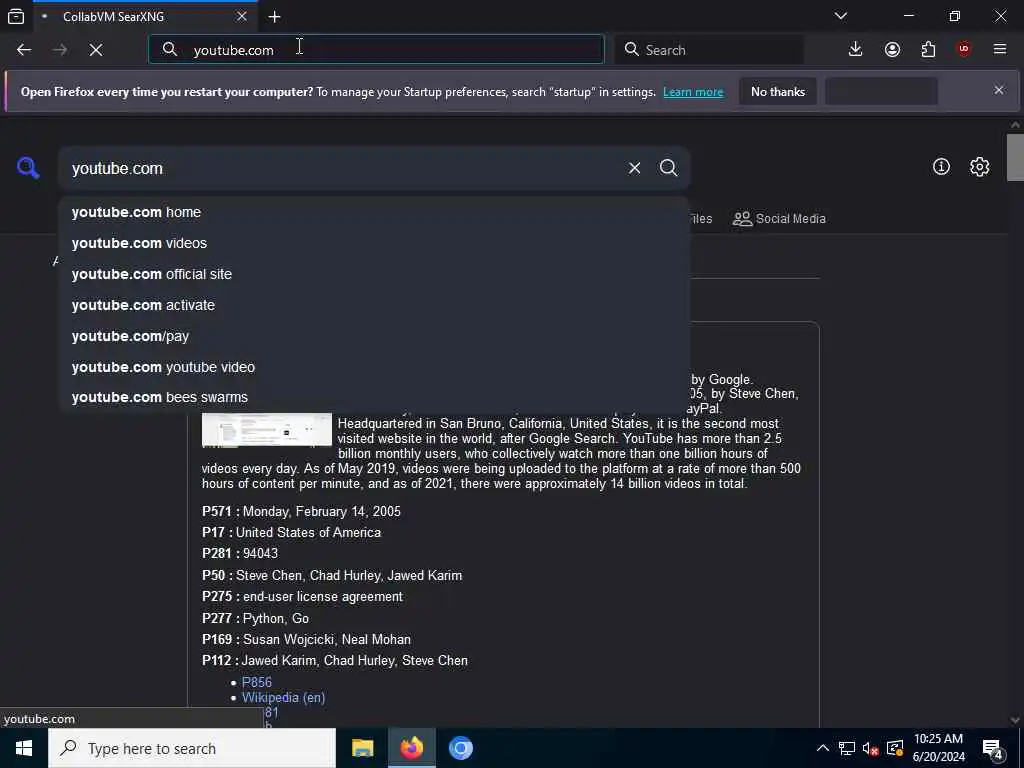Dismiss the startup notification bar

999,90
